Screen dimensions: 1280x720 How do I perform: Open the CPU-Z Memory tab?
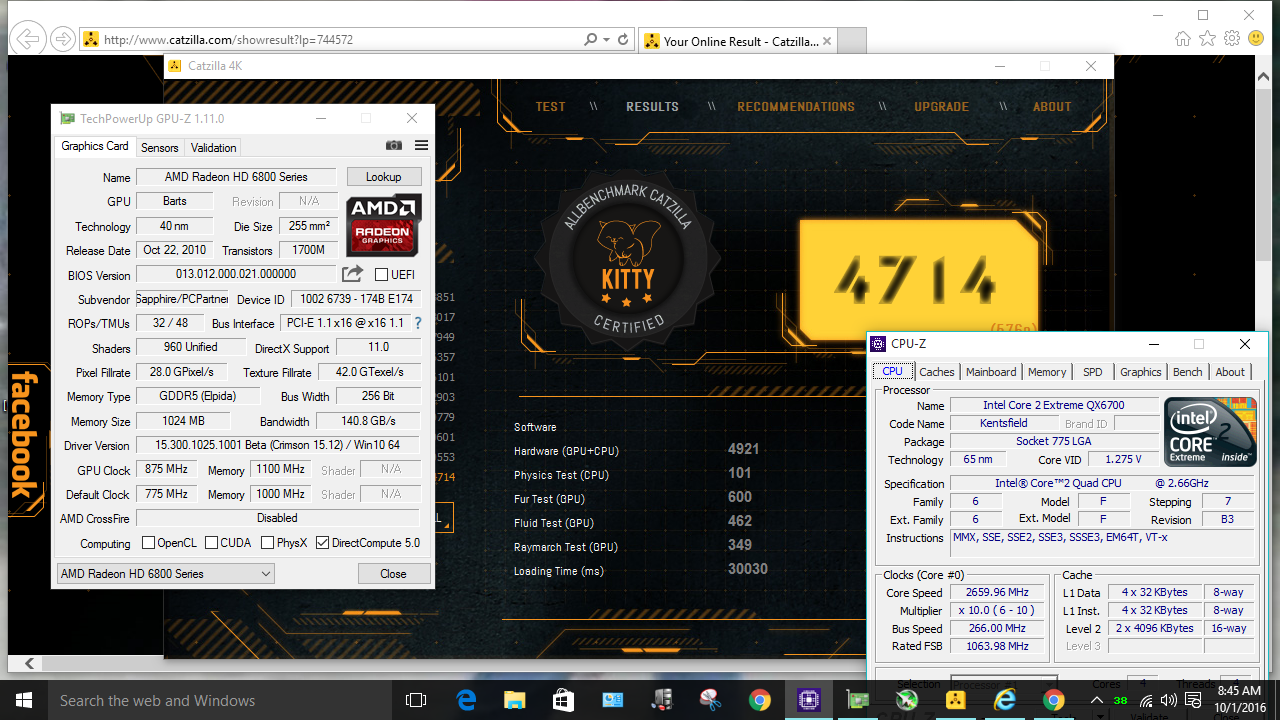coord(1047,372)
